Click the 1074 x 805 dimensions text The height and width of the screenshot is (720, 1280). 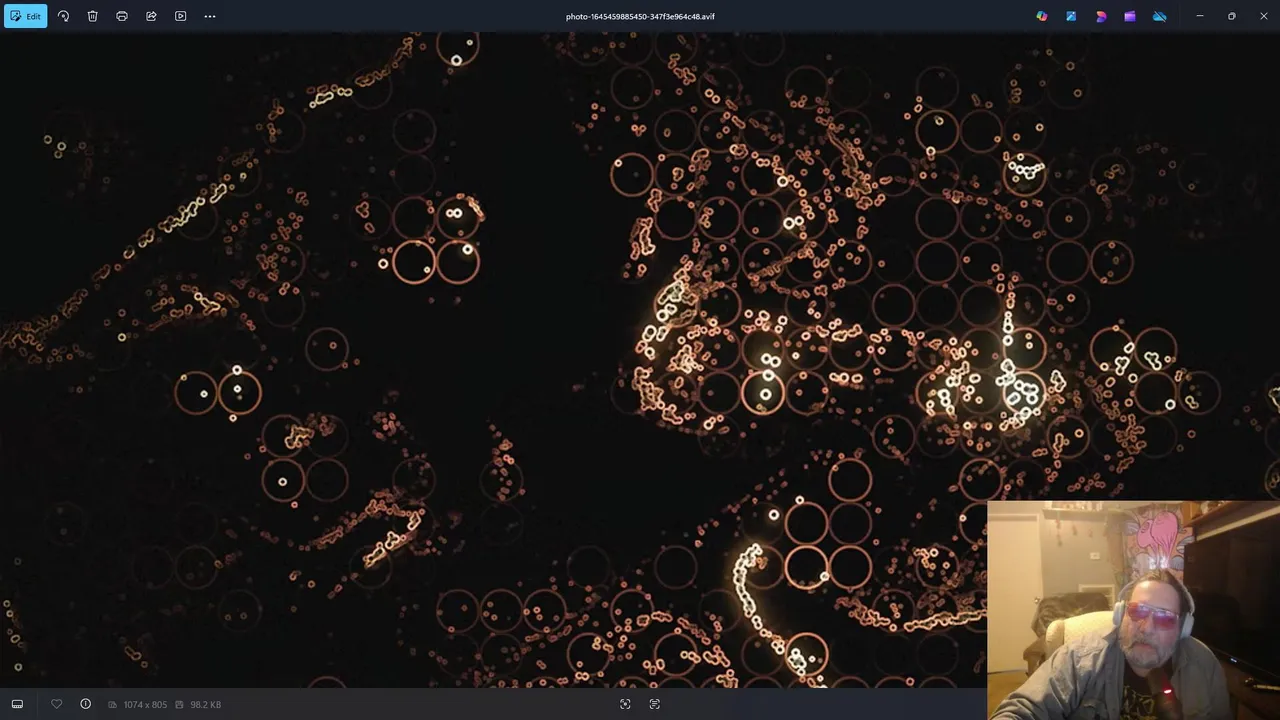click(145, 705)
